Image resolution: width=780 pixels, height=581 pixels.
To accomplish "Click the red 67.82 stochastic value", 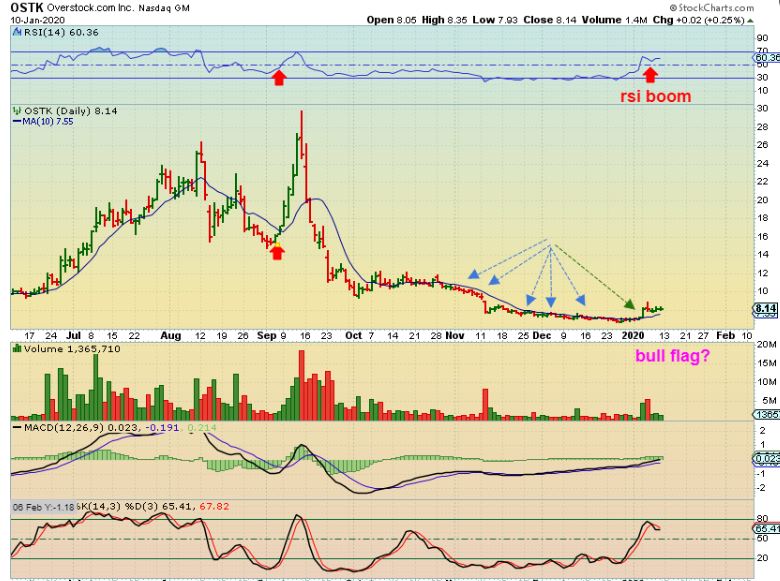I will (214, 506).
